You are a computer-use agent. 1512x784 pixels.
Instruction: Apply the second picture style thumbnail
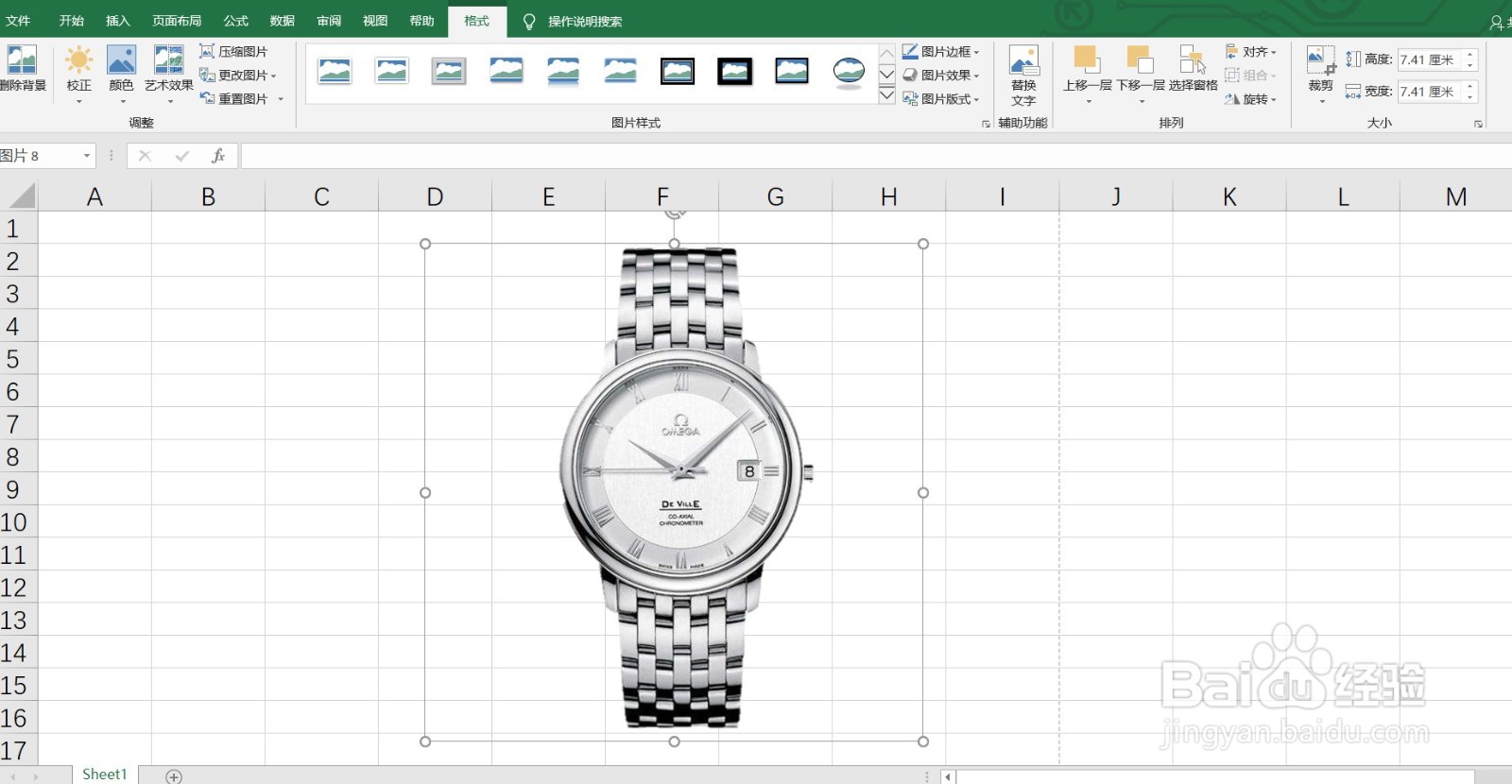click(x=391, y=71)
